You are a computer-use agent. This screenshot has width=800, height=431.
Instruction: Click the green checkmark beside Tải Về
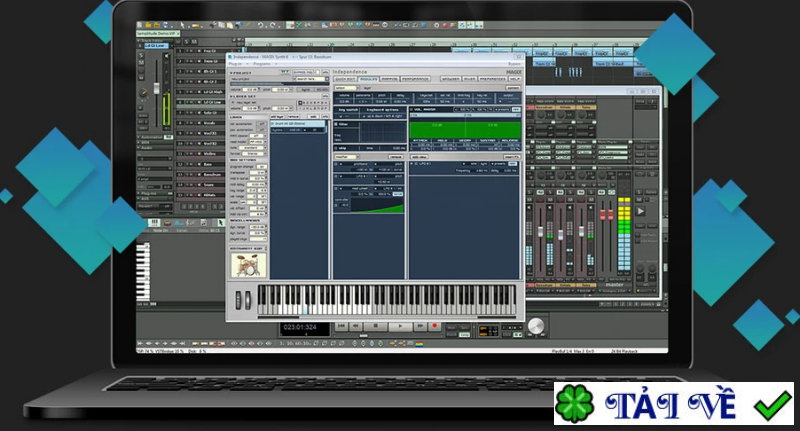(x=771, y=404)
